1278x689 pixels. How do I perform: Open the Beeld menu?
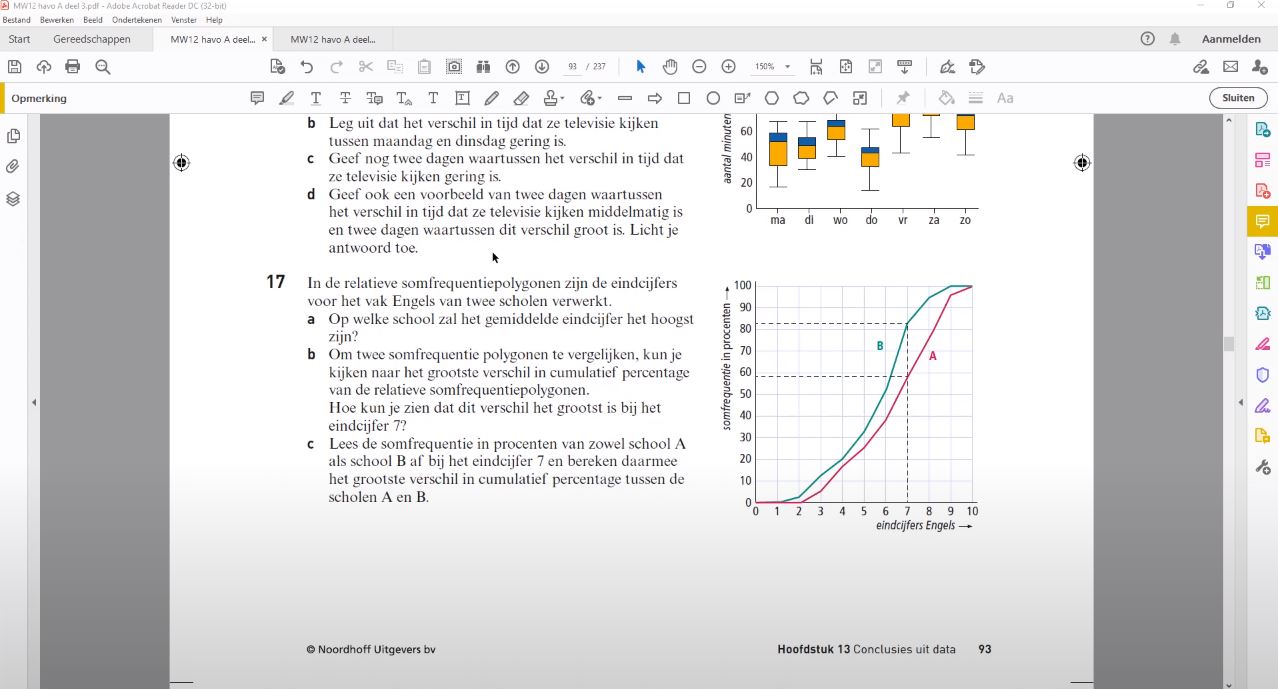click(x=92, y=20)
